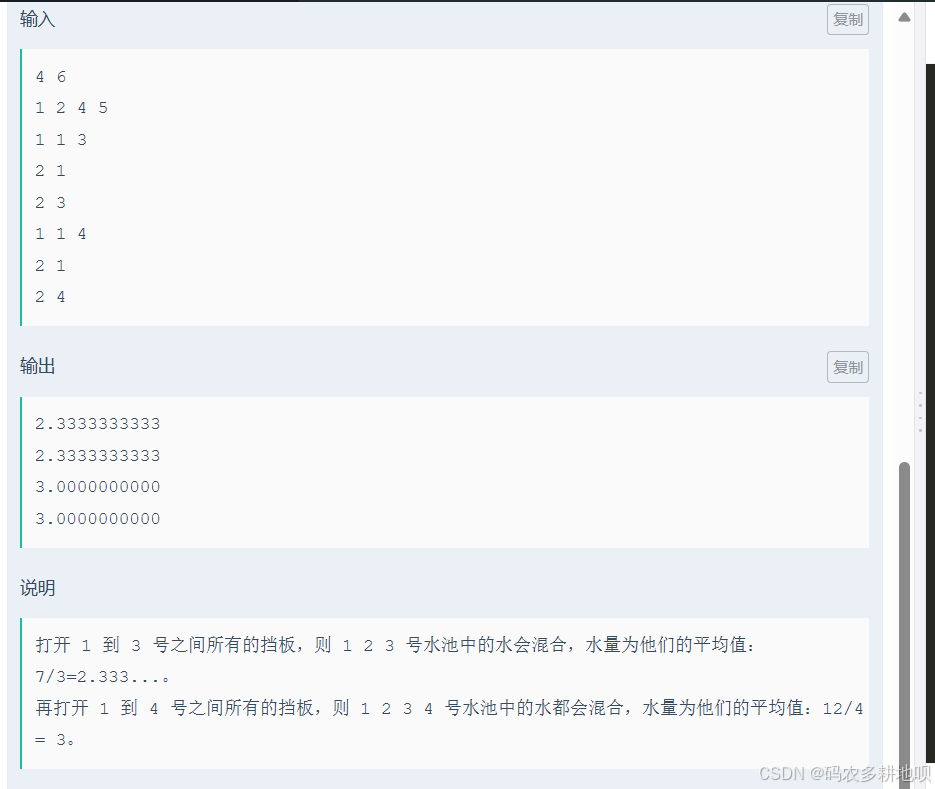Click first output line 3.0000000000

click(98, 487)
